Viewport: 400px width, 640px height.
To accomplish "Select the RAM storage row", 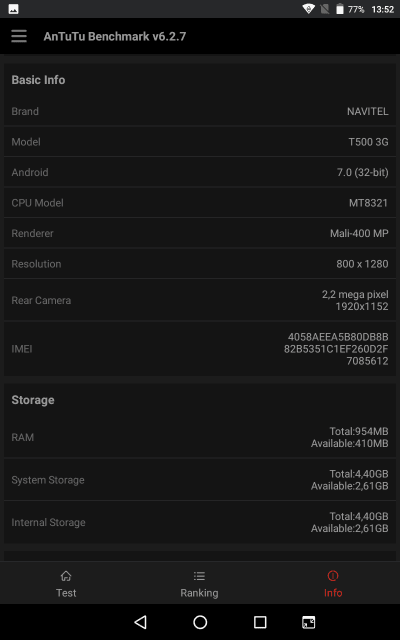I will [200, 437].
